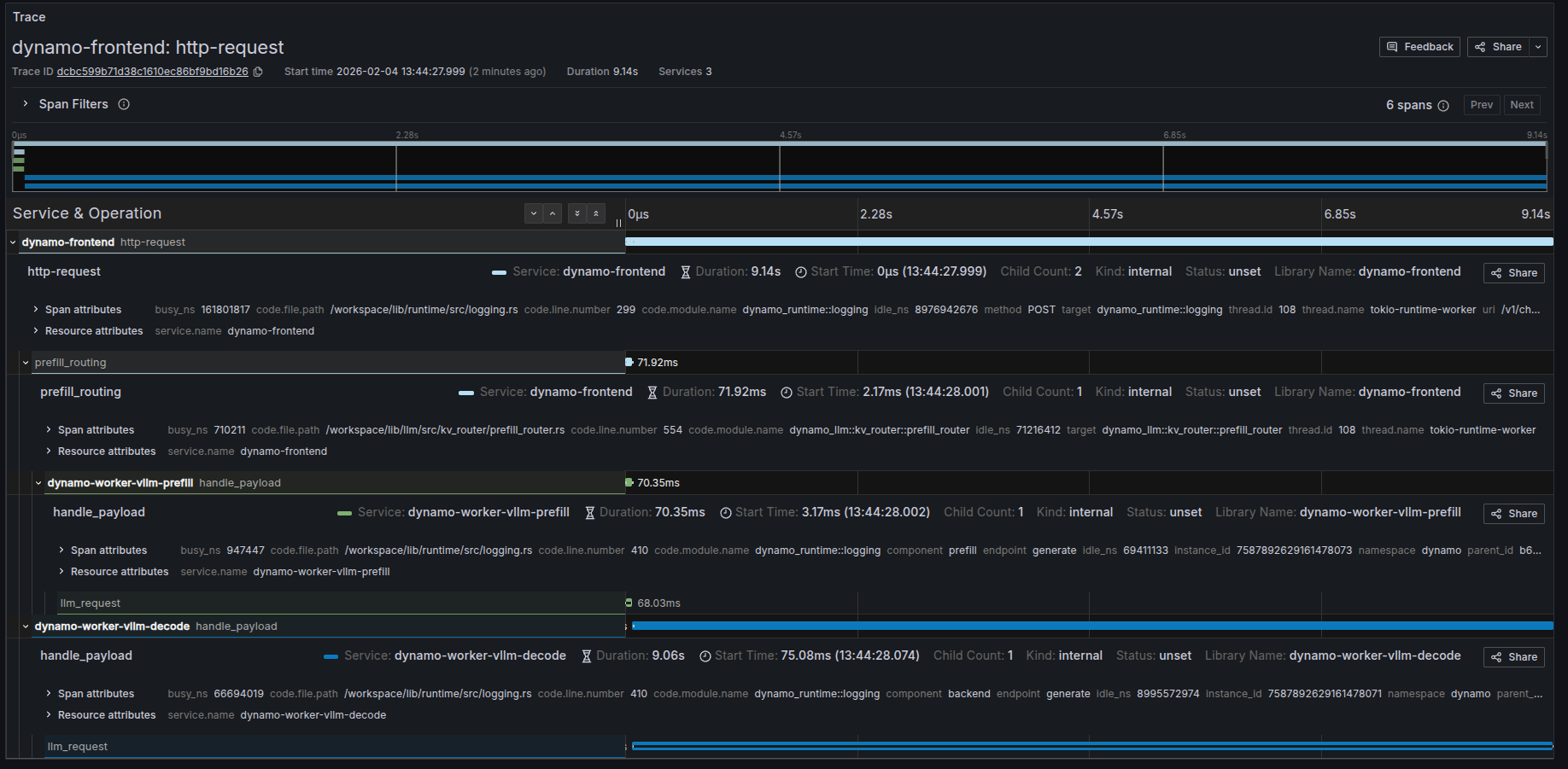Select the llm_request span row
This screenshot has width=1568, height=769.
[x=90, y=603]
